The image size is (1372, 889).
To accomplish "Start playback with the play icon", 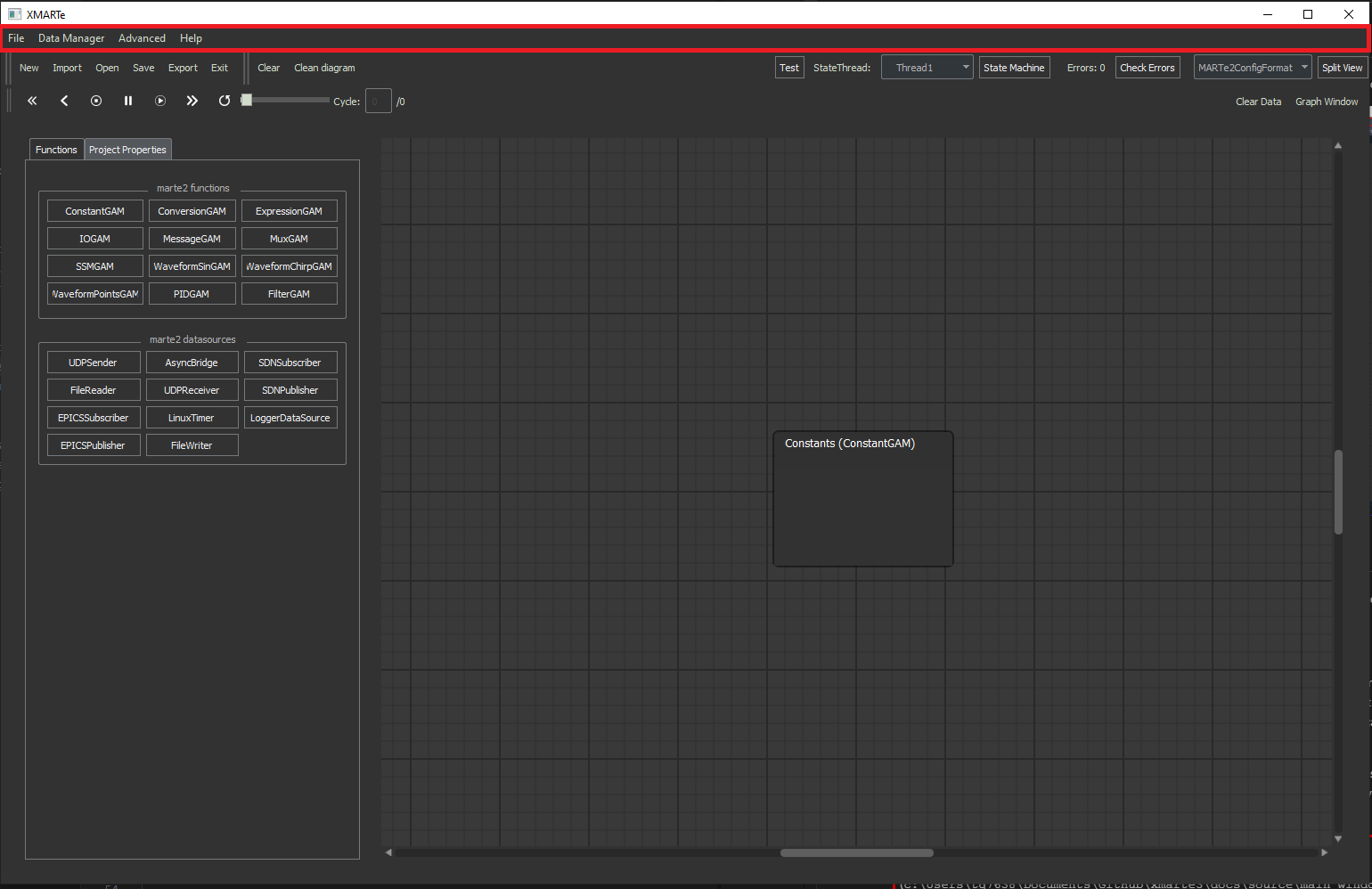I will pos(160,101).
